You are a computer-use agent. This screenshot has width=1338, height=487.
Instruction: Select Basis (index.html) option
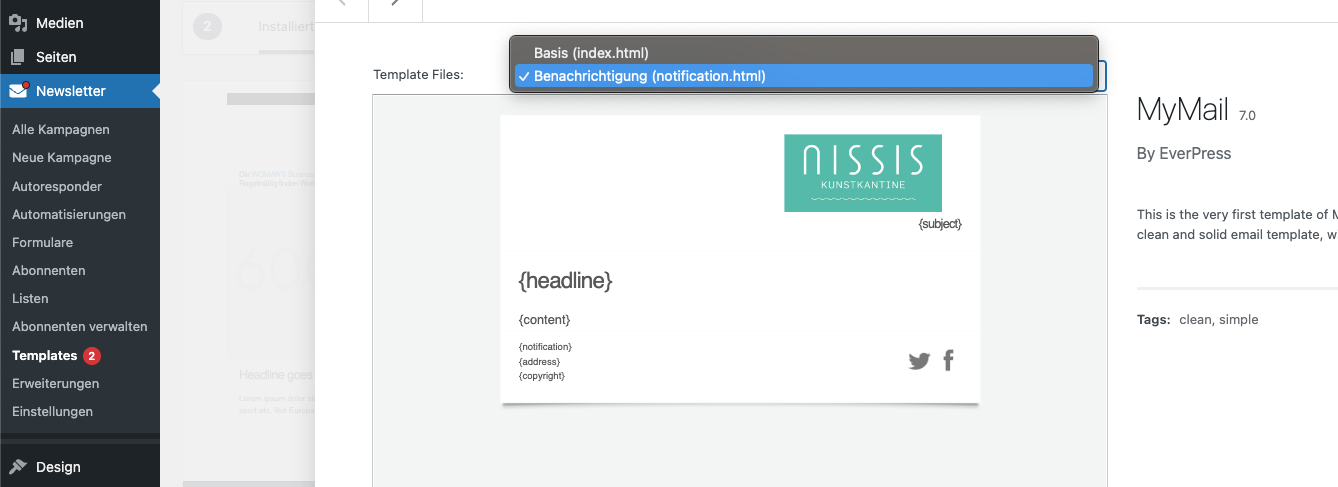pyautogui.click(x=591, y=53)
